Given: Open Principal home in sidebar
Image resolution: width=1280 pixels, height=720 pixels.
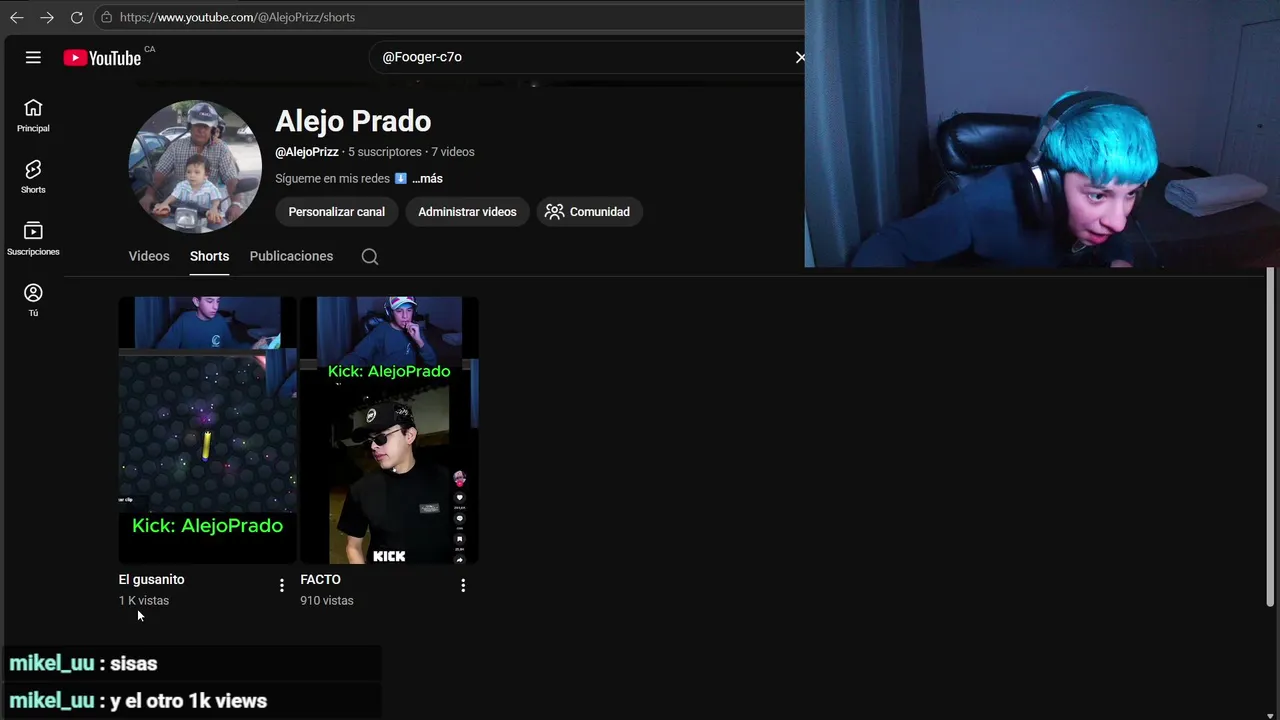Looking at the screenshot, I should [33, 115].
